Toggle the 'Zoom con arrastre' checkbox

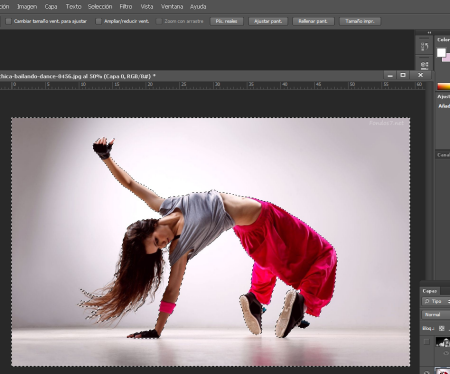[159, 21]
